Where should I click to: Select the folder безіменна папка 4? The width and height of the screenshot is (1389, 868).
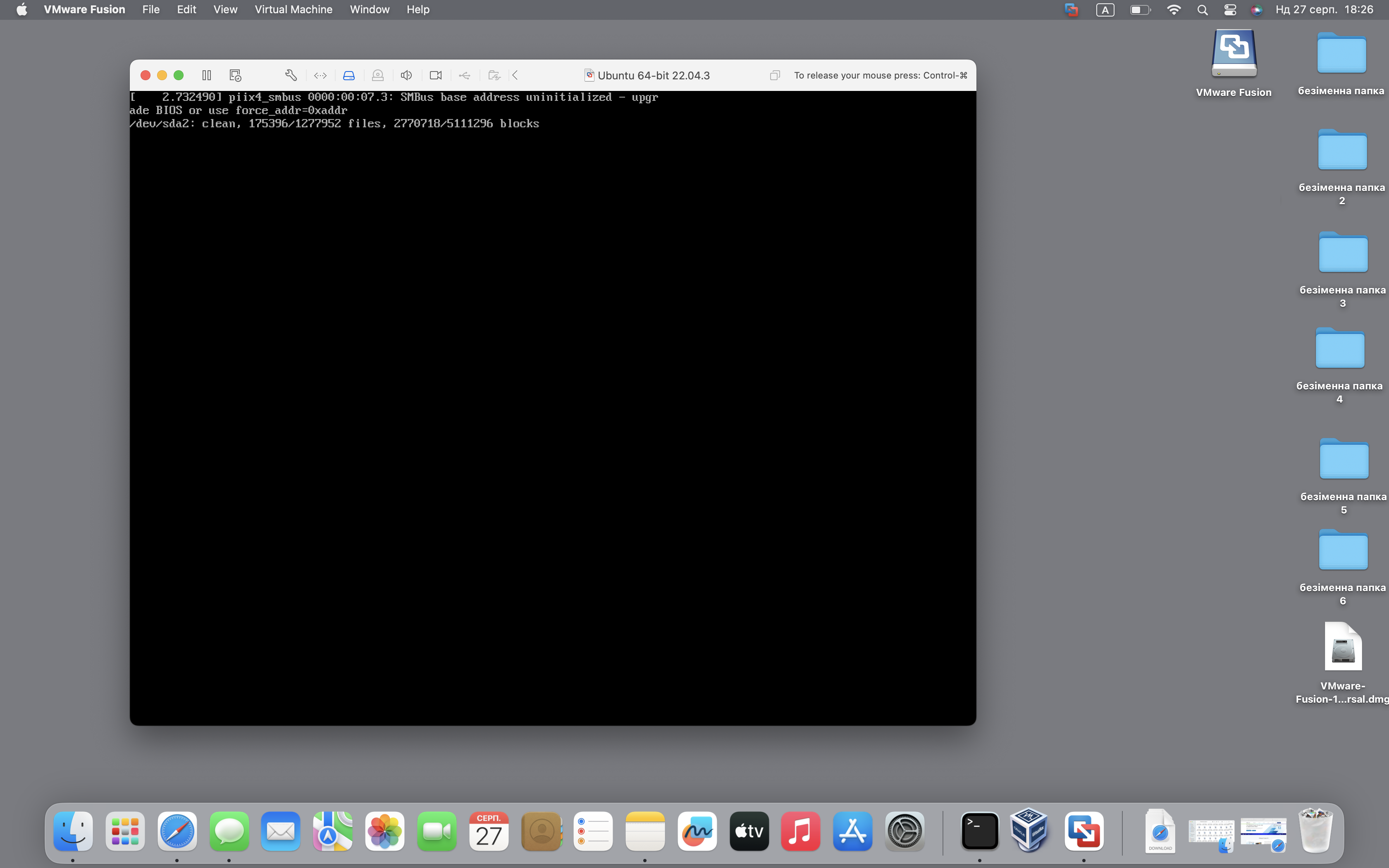click(1340, 365)
